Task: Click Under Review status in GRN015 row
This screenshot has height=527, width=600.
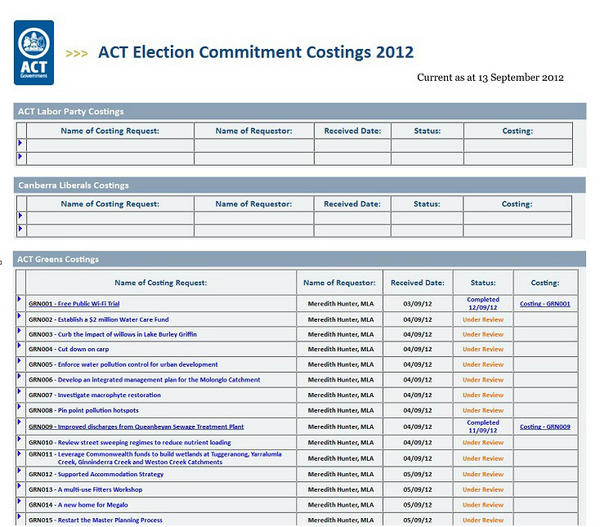Action: 483,520
